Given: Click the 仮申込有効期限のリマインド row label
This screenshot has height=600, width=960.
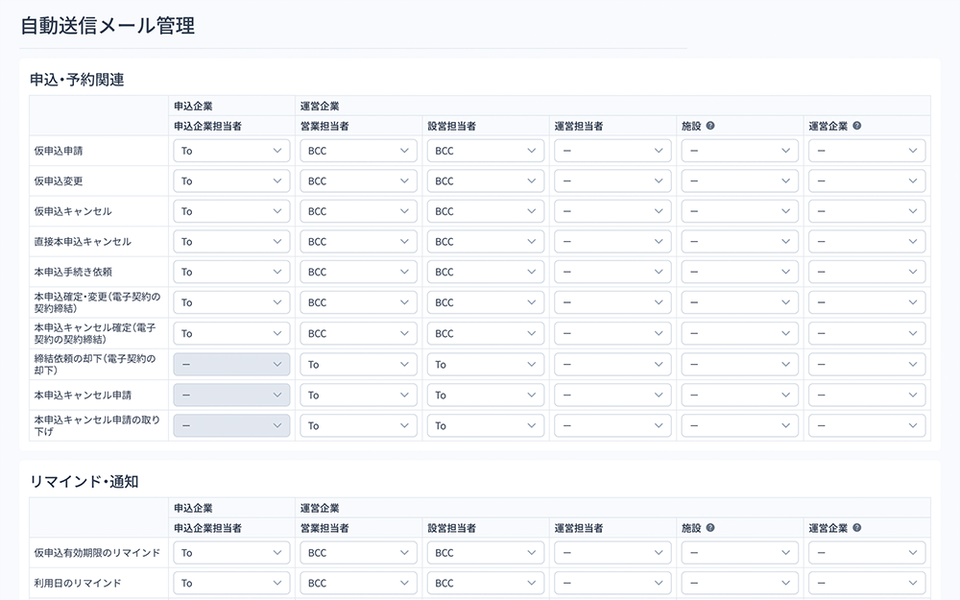Looking at the screenshot, I should pos(97,552).
